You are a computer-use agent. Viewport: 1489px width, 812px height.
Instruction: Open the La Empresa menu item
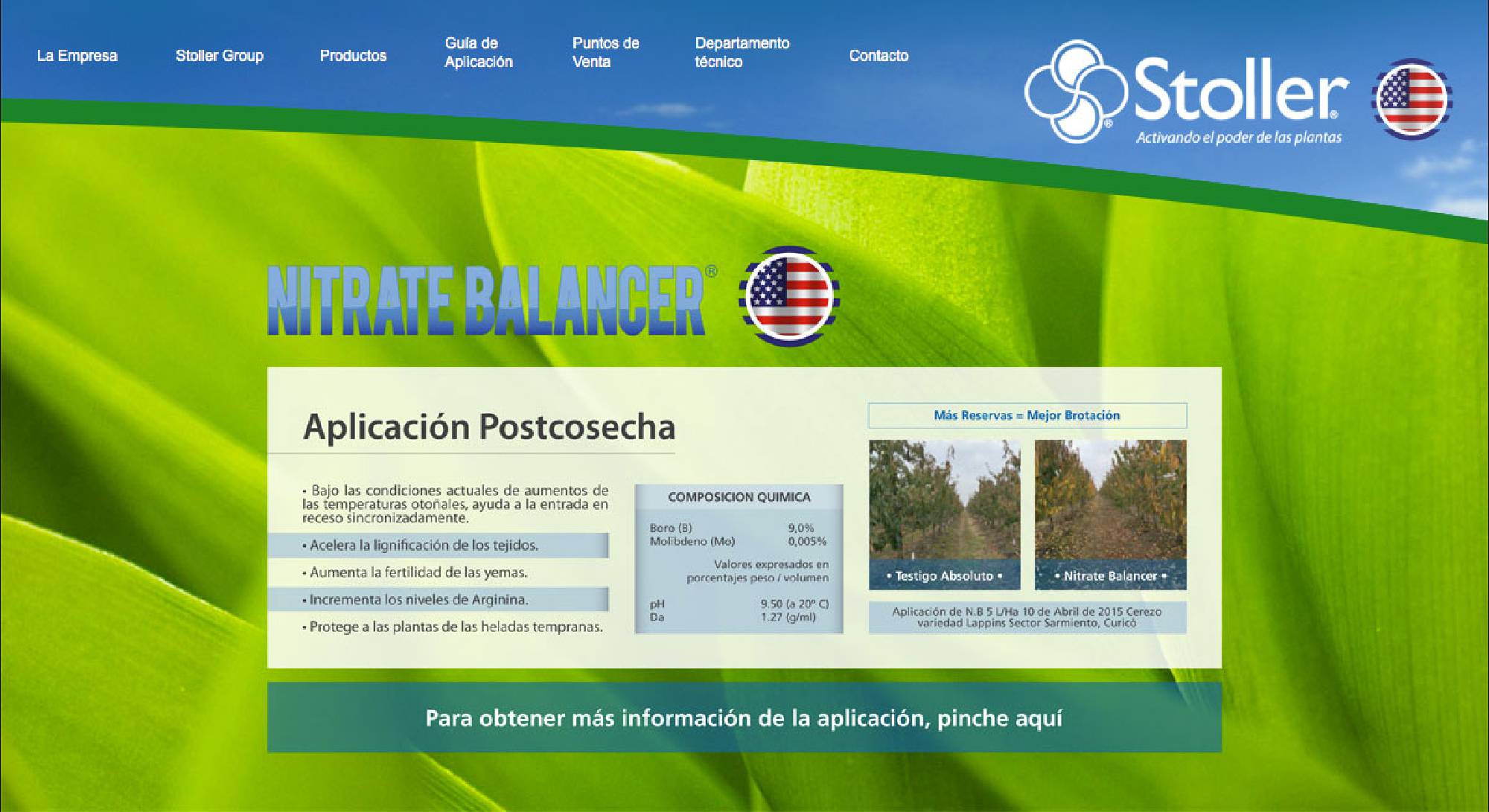point(77,56)
